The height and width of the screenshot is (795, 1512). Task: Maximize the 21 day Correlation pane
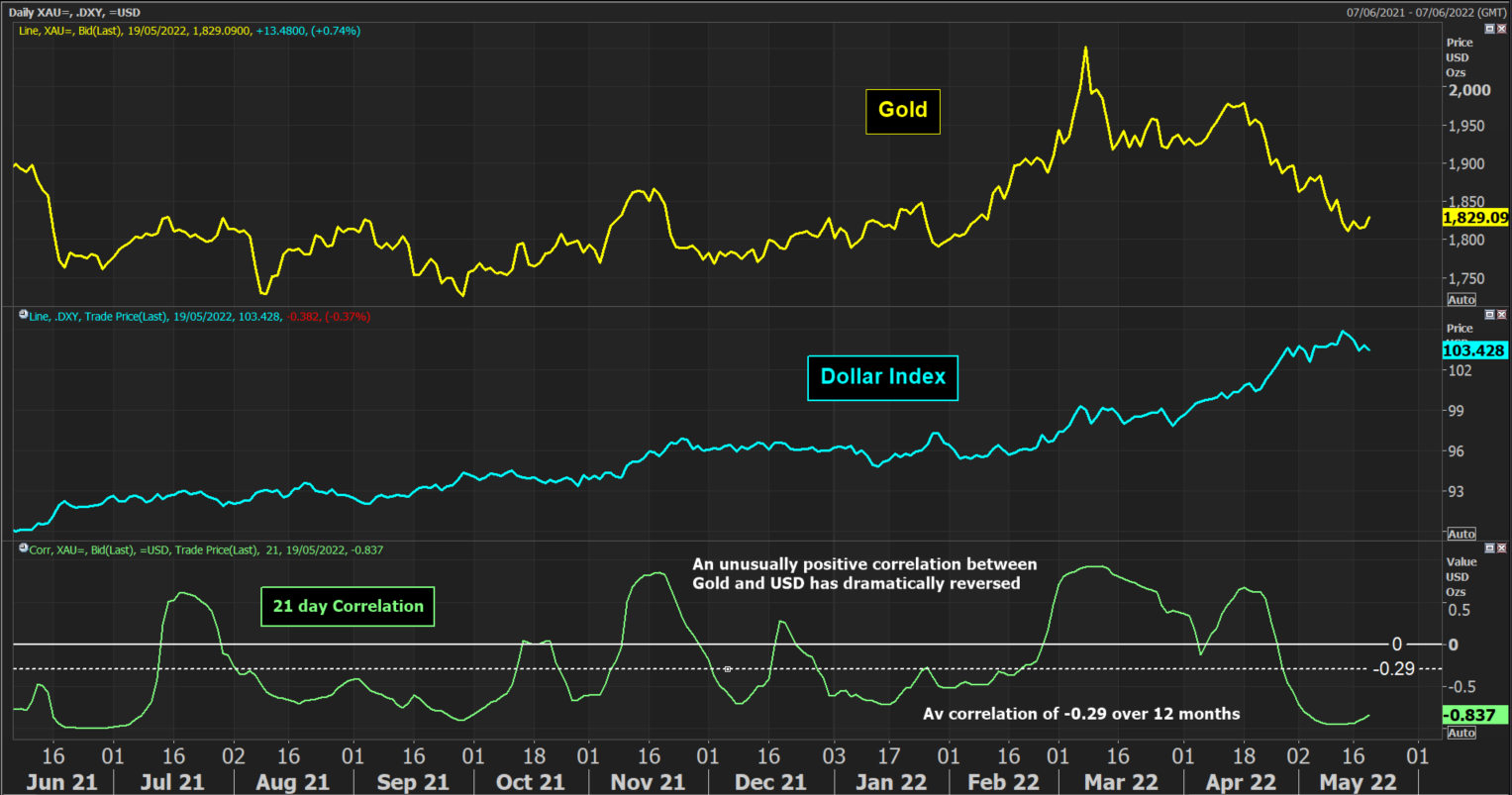pyautogui.click(x=1489, y=547)
